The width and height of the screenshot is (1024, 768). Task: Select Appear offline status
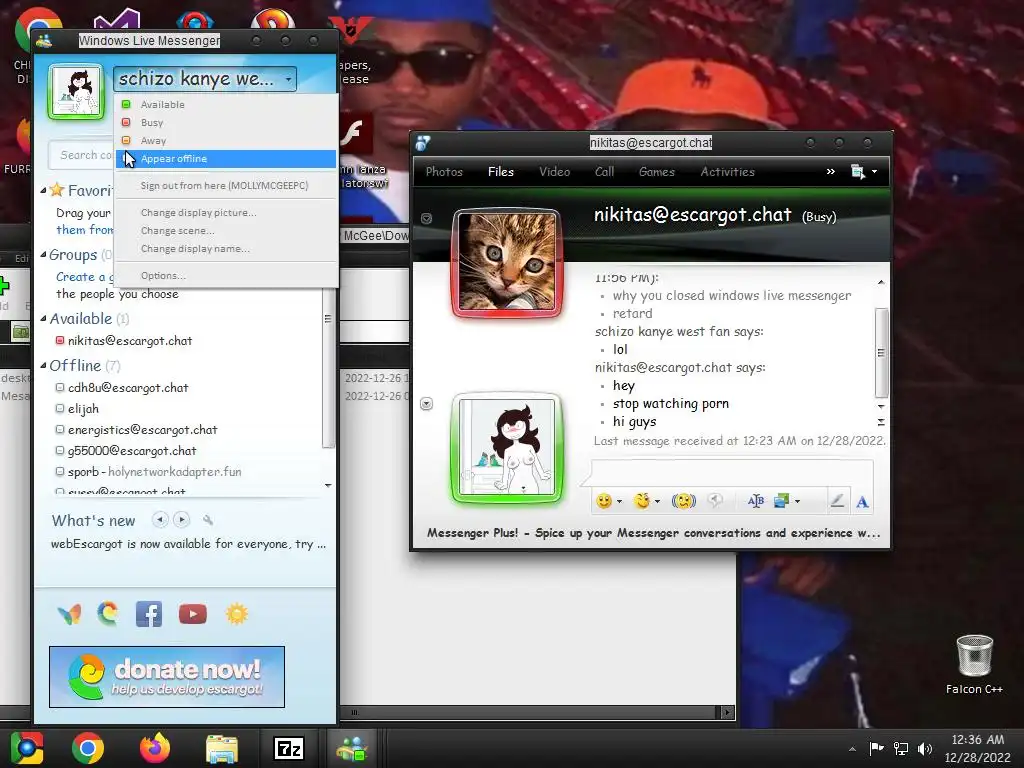point(226,159)
